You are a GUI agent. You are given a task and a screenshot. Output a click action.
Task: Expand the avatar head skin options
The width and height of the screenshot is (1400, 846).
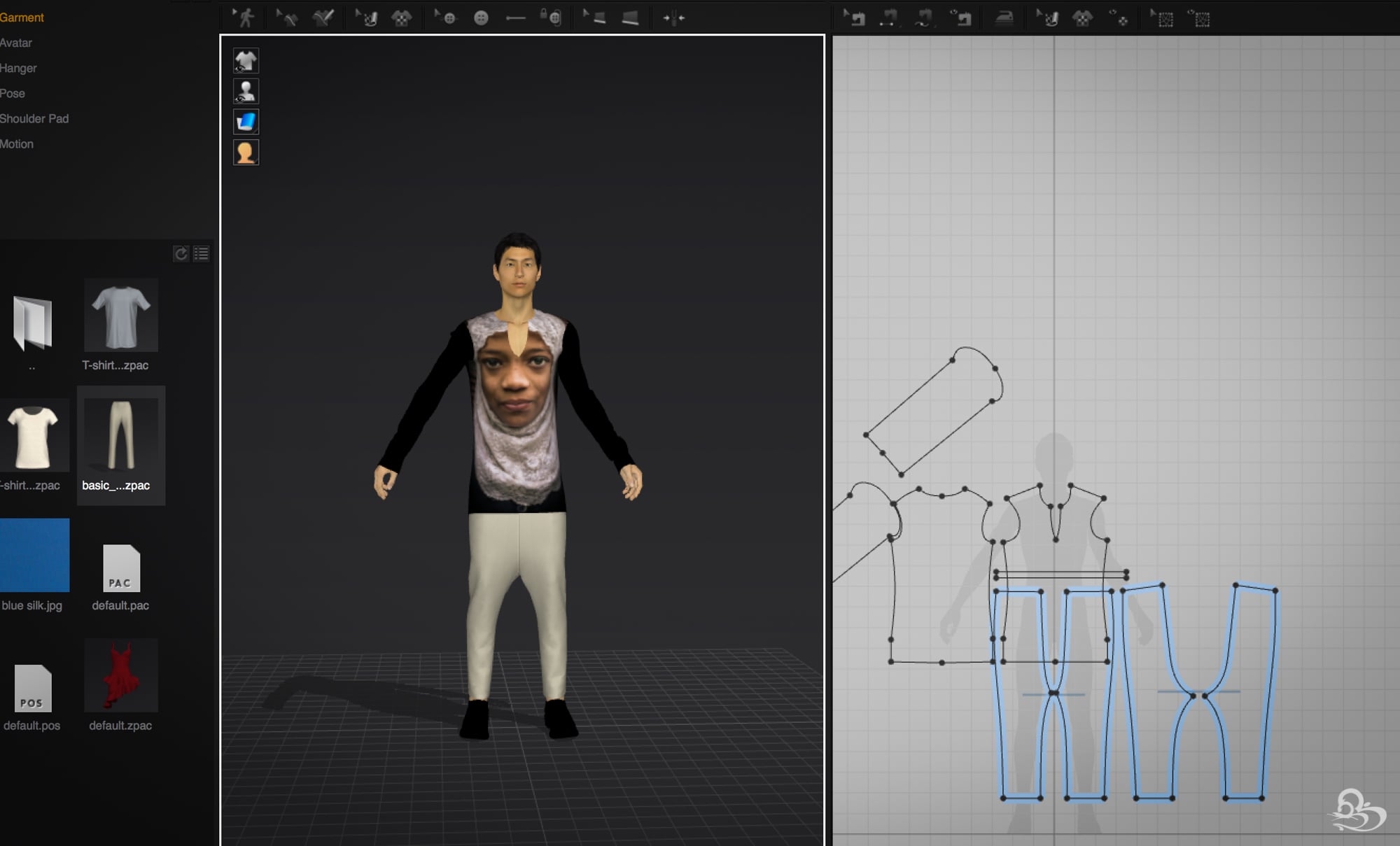tap(246, 153)
